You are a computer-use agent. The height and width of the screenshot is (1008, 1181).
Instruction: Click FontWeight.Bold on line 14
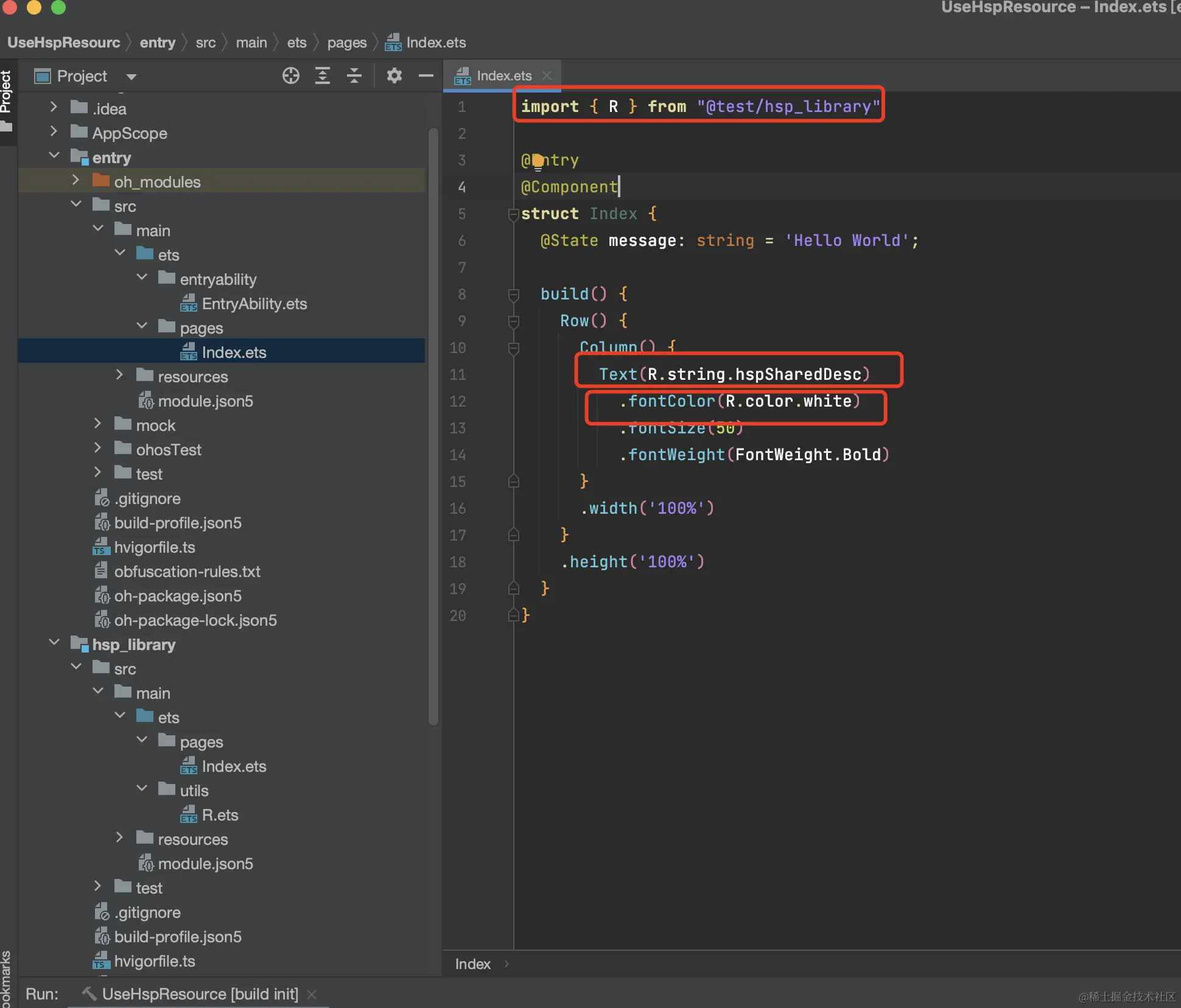click(808, 455)
